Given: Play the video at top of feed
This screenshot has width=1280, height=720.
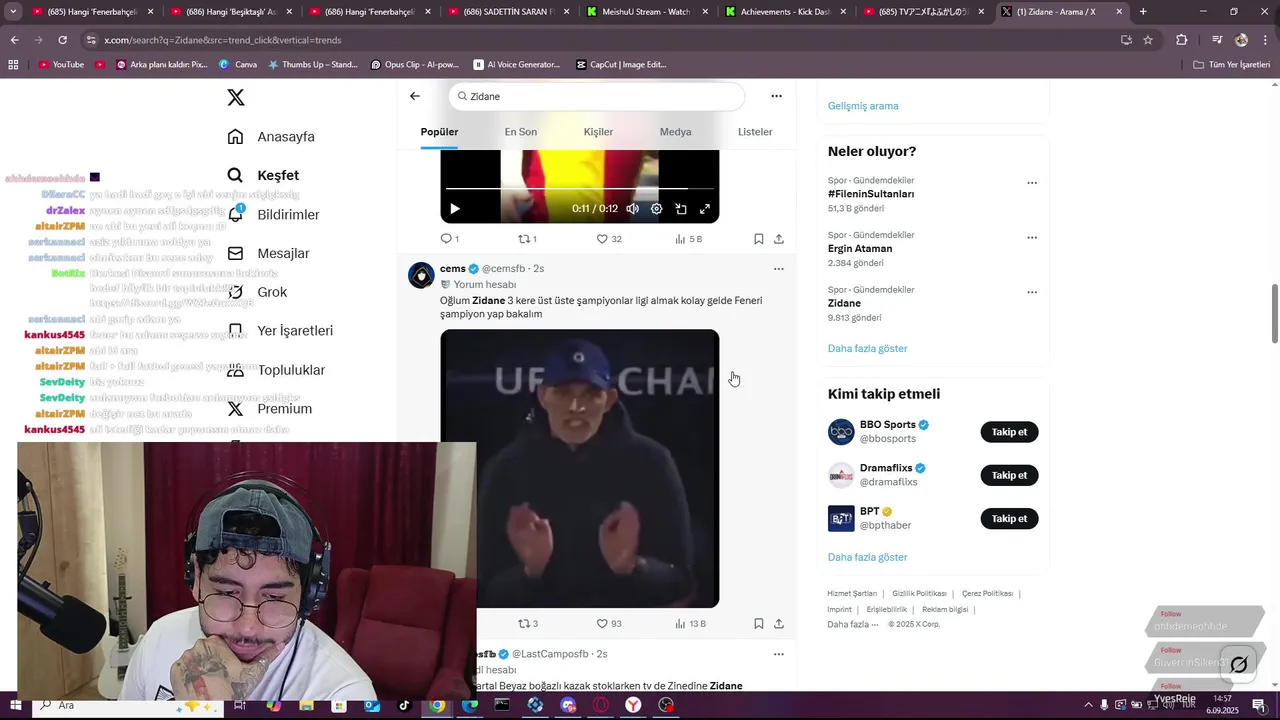Looking at the screenshot, I should [454, 209].
